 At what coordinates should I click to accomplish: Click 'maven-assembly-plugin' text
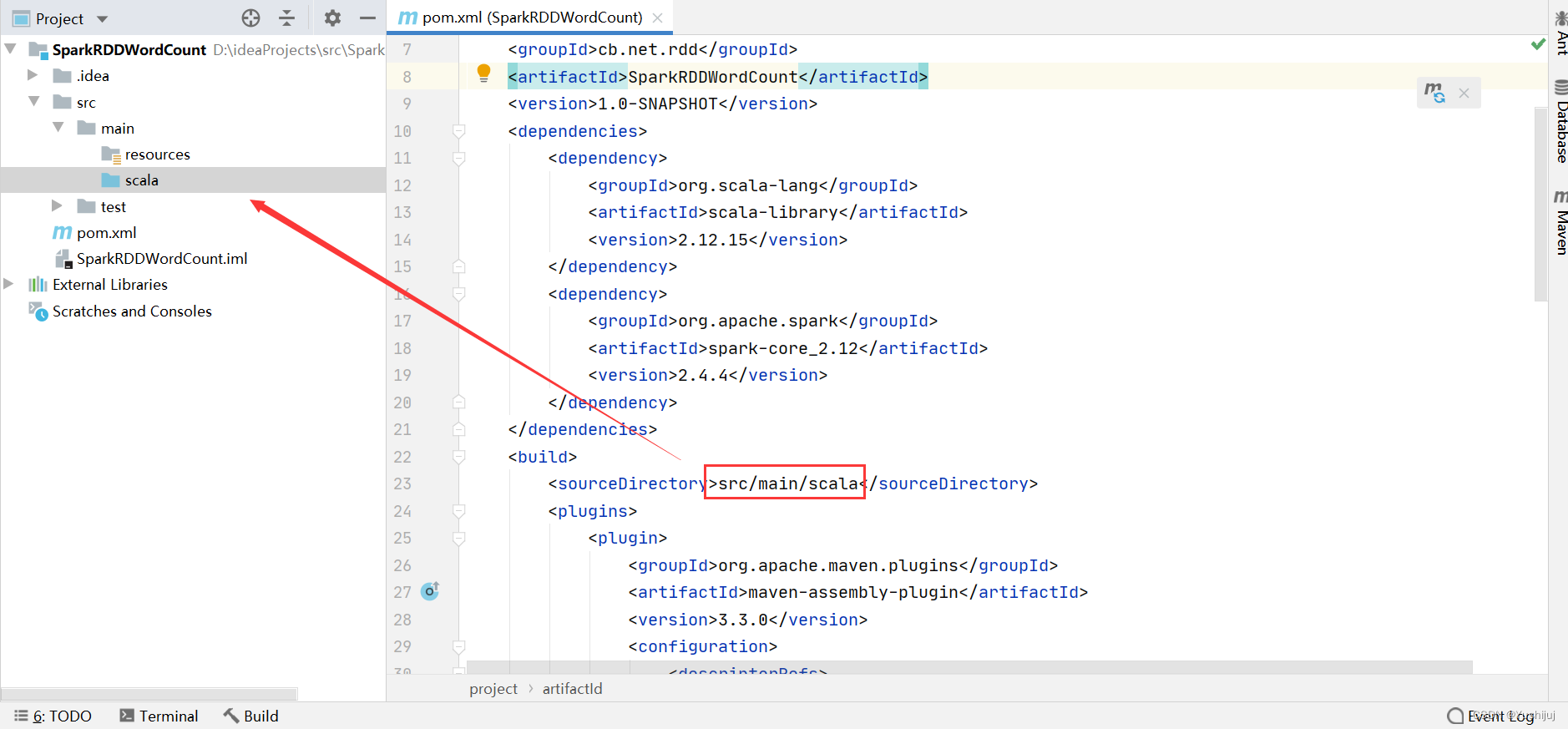click(853, 592)
